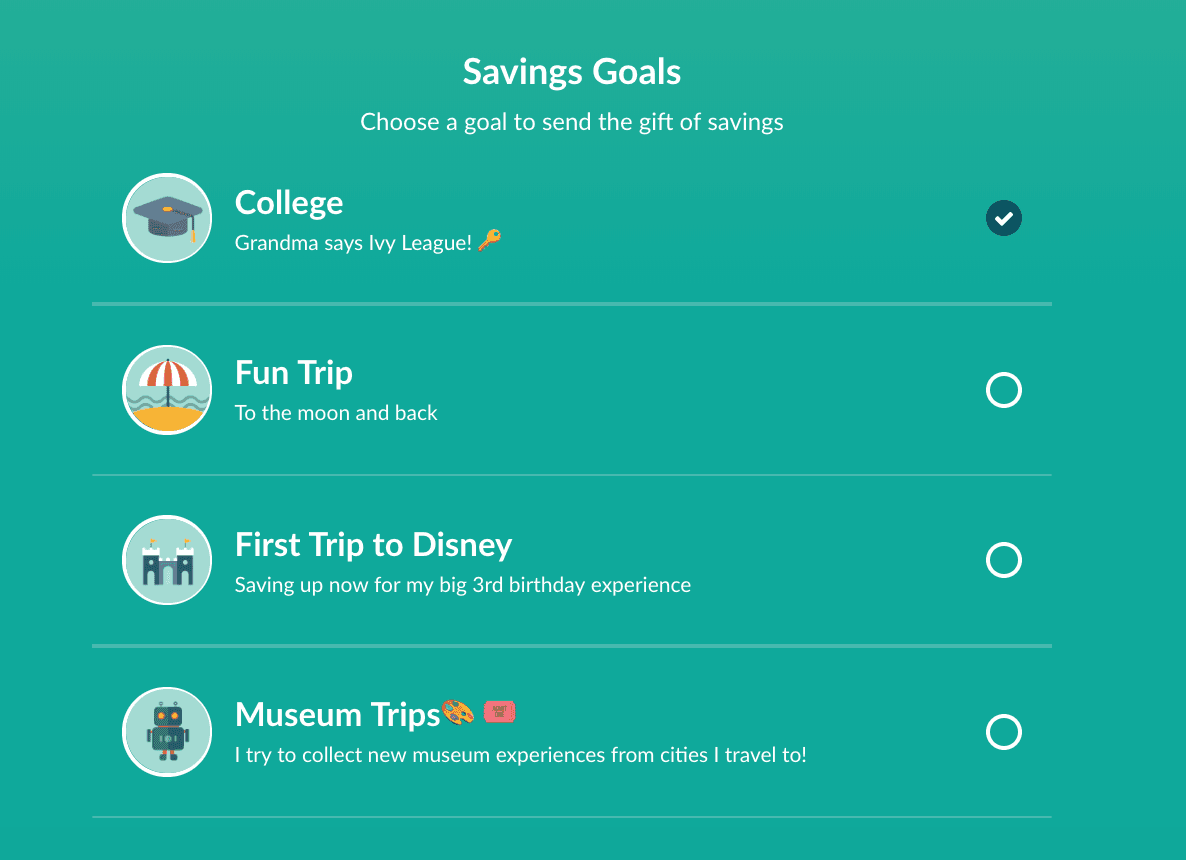Choose the First Trip to Disney radio
The image size is (1186, 860).
point(1003,560)
